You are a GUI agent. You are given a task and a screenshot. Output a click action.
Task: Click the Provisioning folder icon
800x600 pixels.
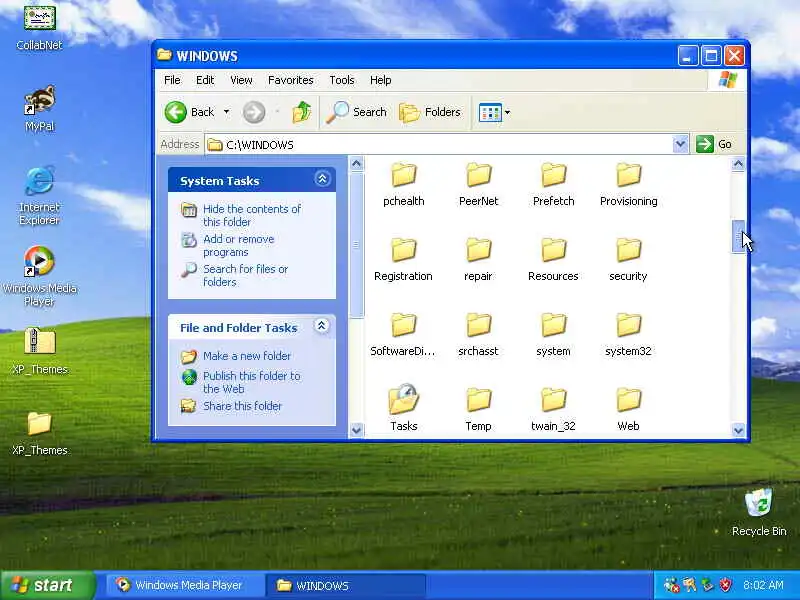629,175
